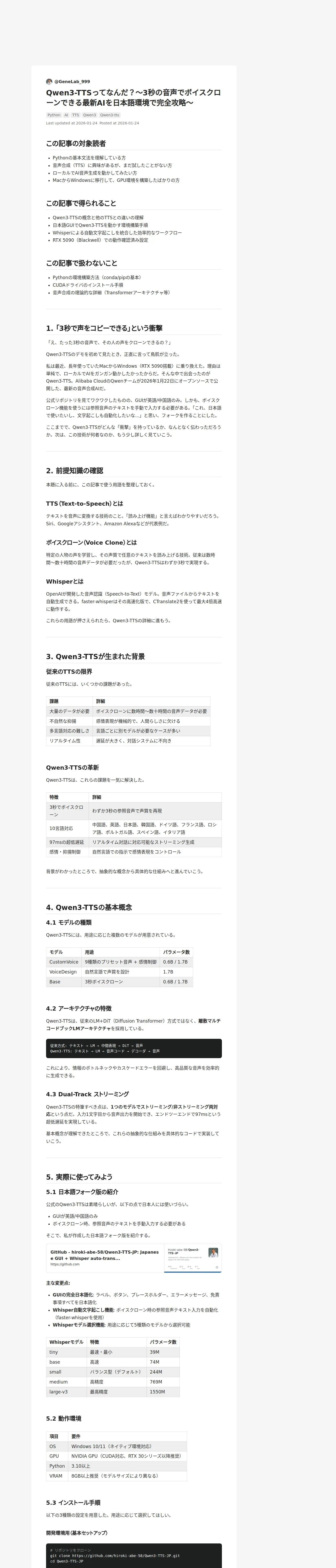Click the subheading '4.2 アーキテクチャの特徴'
Viewport: 336px width, 1568px height.
pyautogui.click(x=79, y=1008)
